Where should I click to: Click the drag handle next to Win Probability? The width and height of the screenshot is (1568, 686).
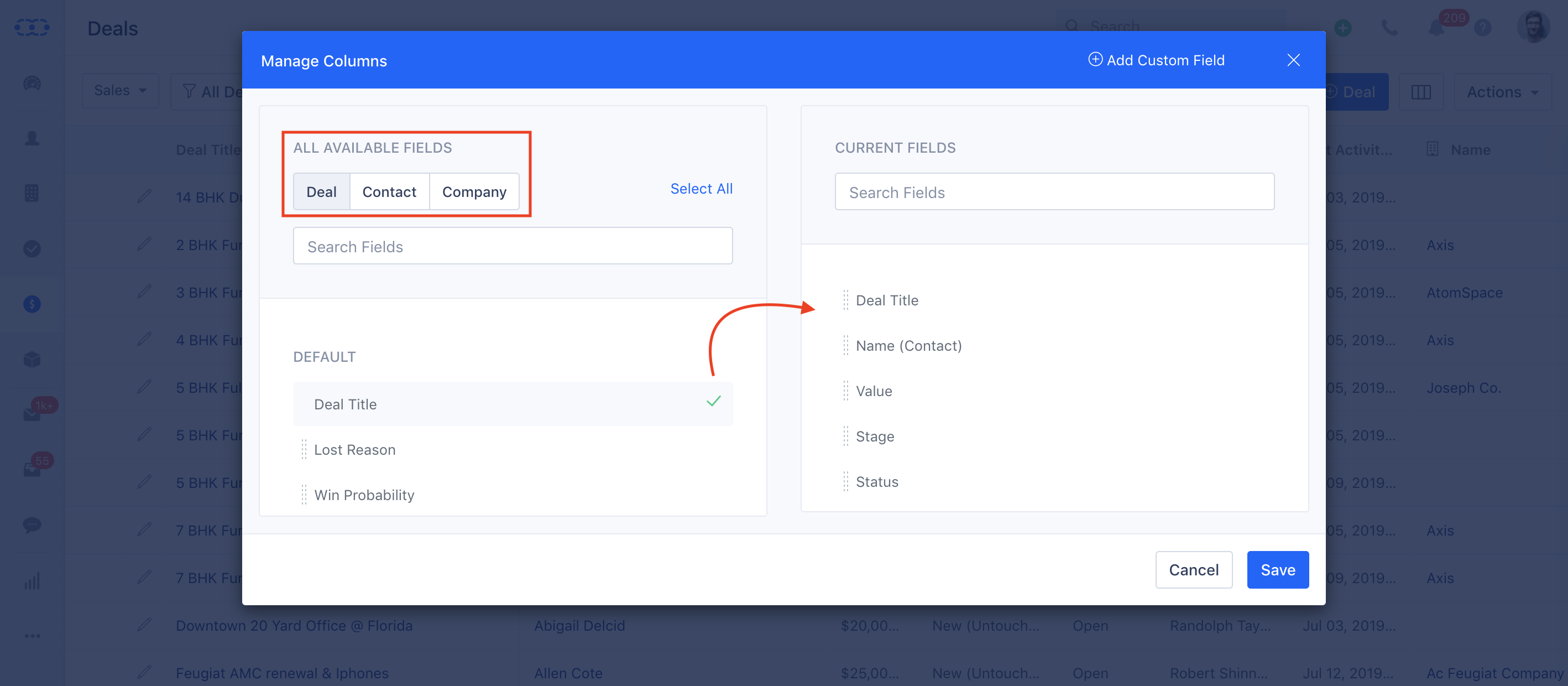coord(304,495)
